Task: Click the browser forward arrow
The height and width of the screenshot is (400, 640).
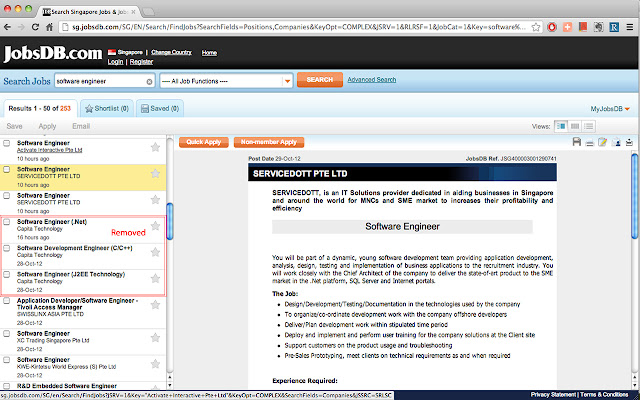Action: (21, 27)
